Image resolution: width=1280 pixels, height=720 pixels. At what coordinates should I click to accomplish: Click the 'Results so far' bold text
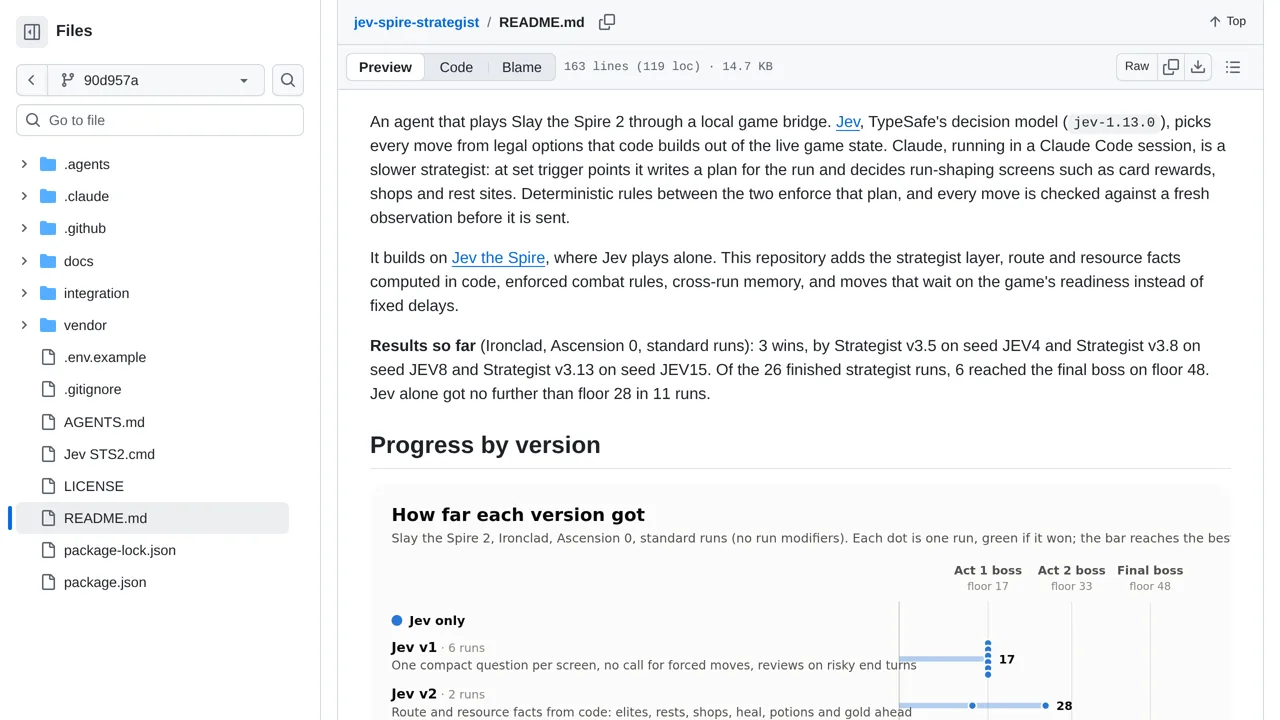(x=423, y=346)
